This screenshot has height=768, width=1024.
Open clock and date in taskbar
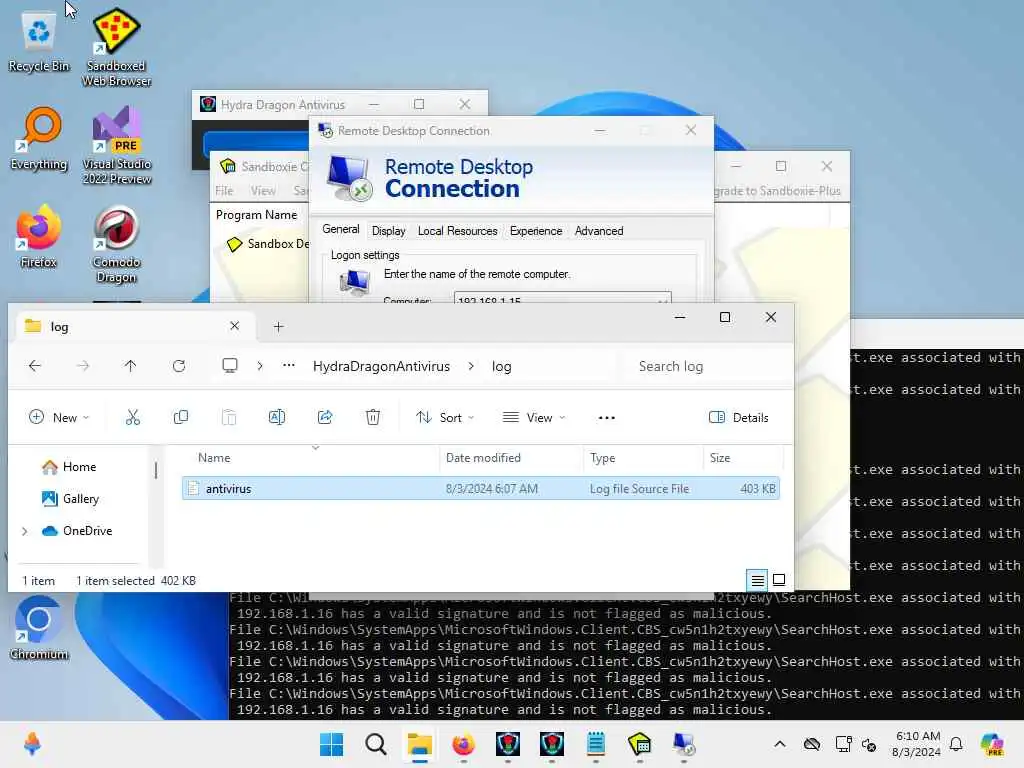(918, 744)
